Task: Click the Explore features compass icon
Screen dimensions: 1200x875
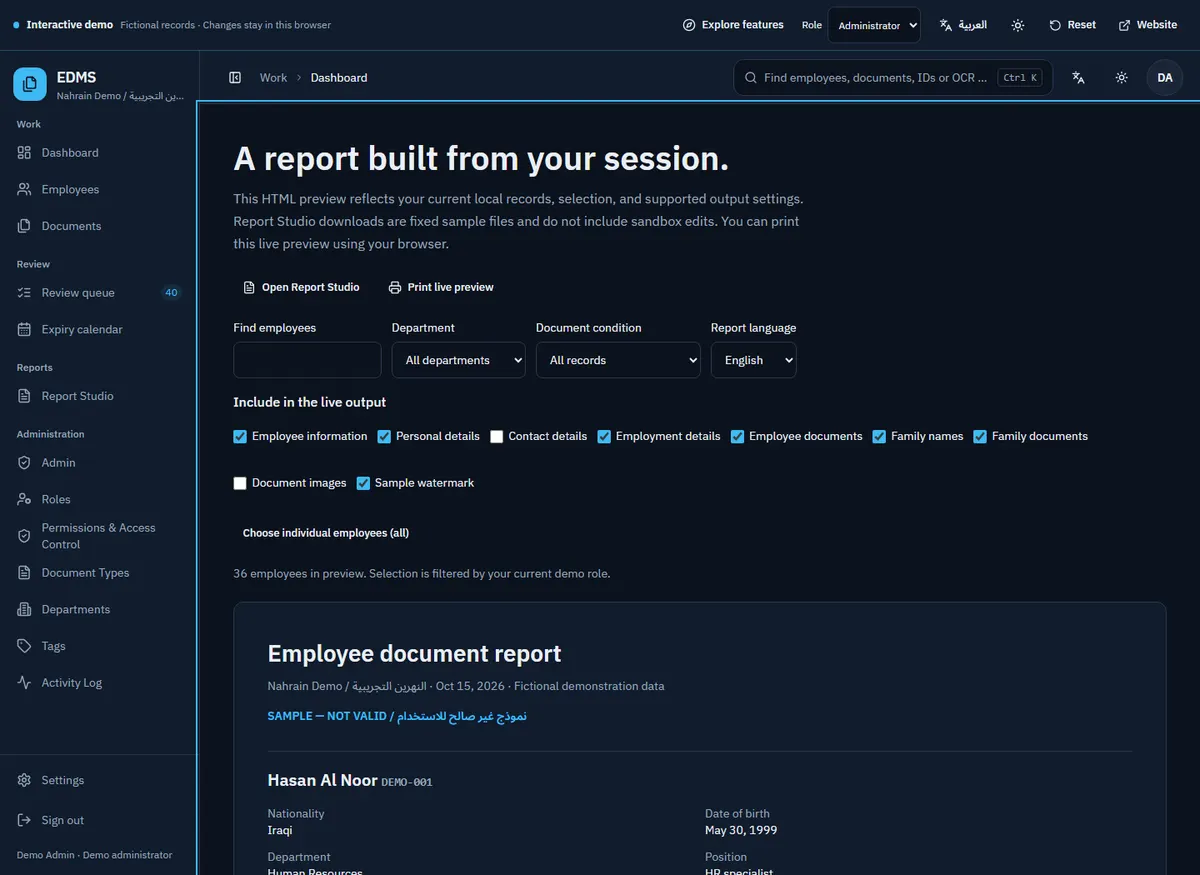Action: point(689,25)
